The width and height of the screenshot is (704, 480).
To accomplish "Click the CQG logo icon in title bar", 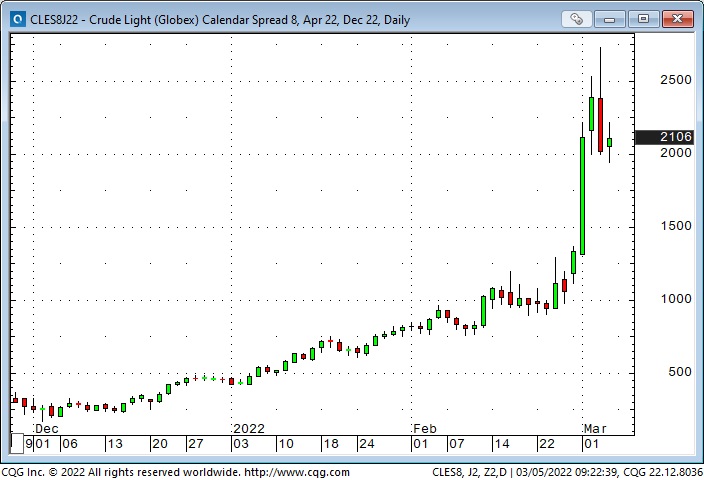I will pos(18,19).
